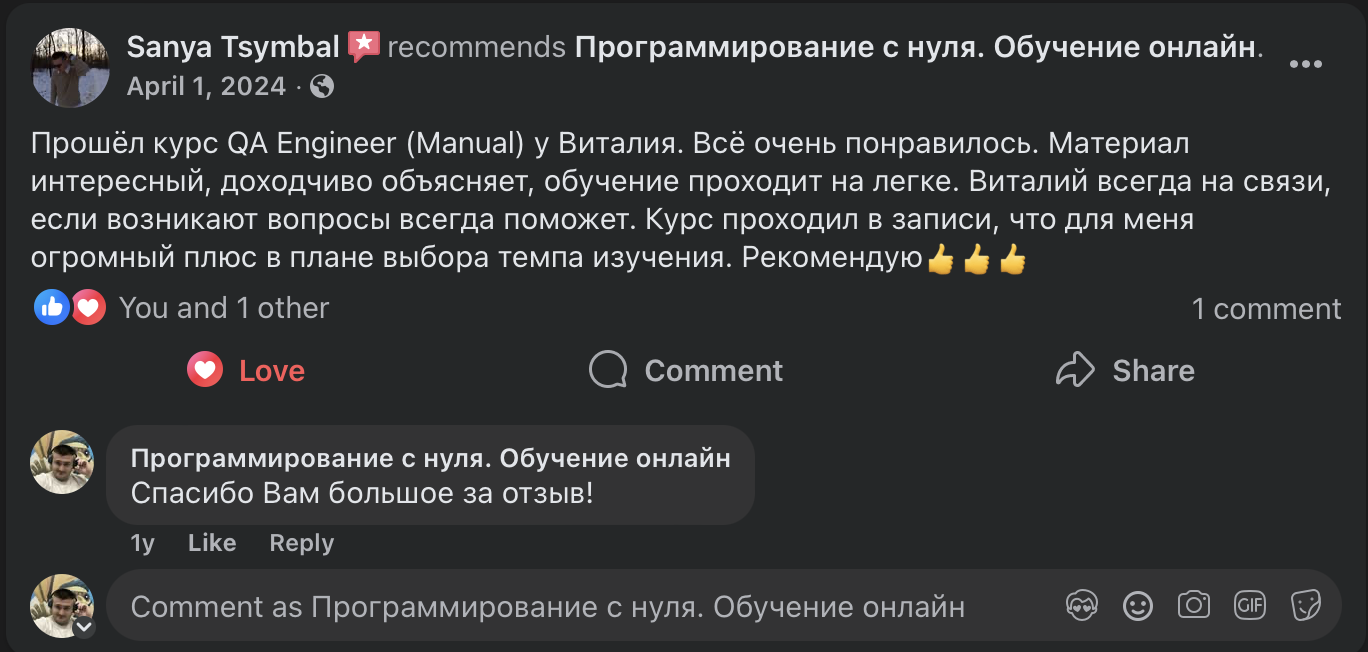
Task: Click inside the comment input field
Action: pyautogui.click(x=550, y=605)
